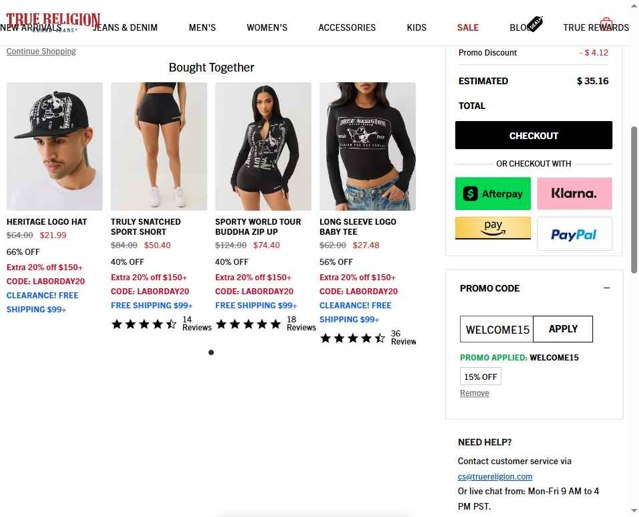Click the True Religion logo
The width and height of the screenshot is (639, 517).
pyautogui.click(x=53, y=20)
